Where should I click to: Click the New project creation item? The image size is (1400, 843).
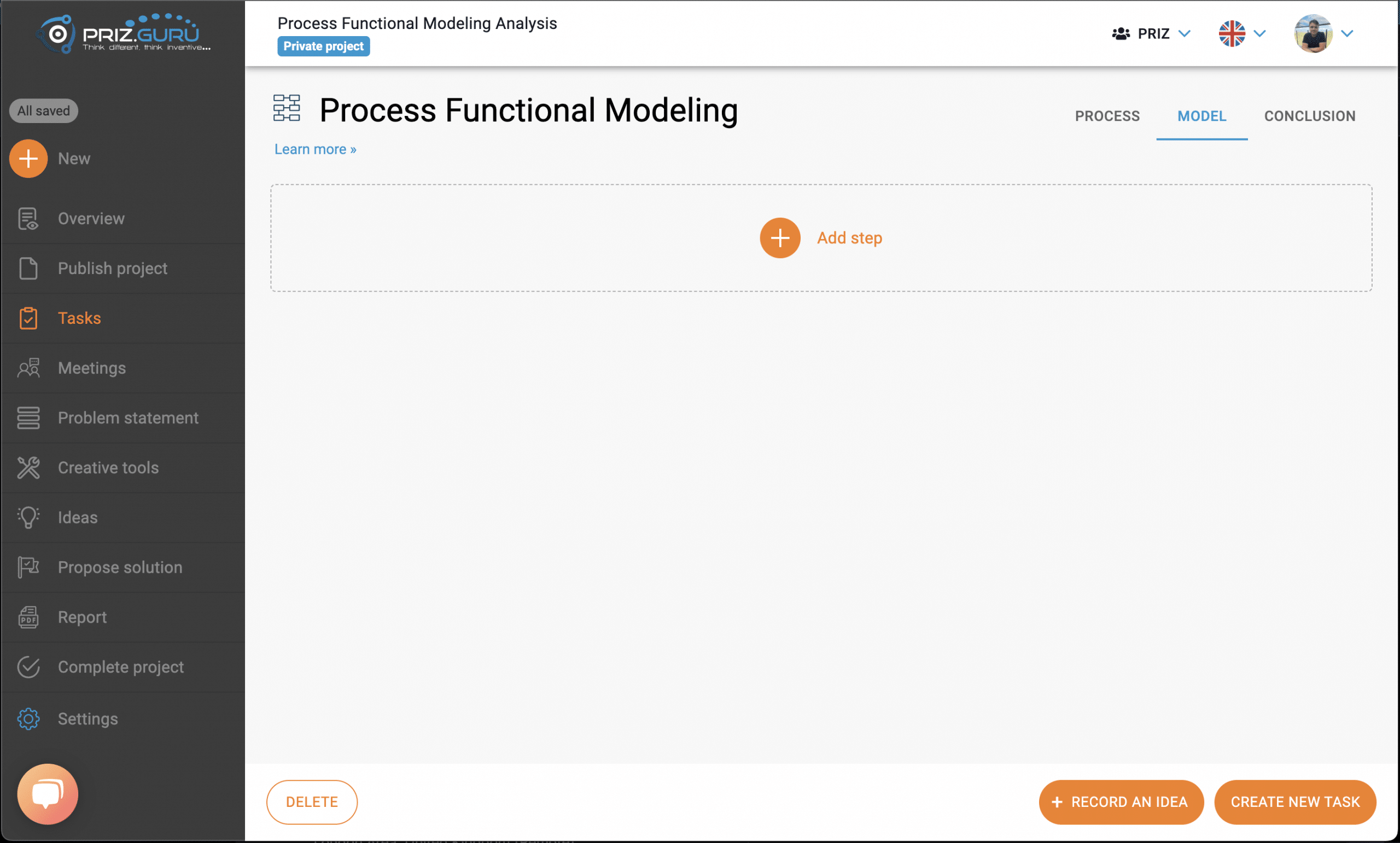29,158
